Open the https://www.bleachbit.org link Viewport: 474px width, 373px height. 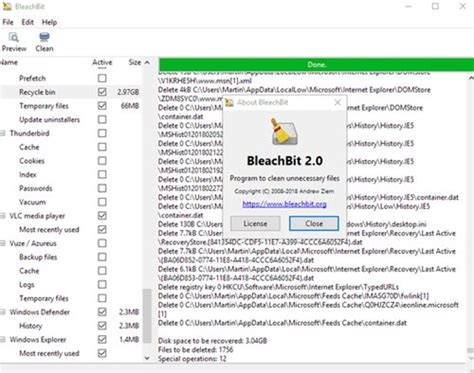click(x=284, y=204)
